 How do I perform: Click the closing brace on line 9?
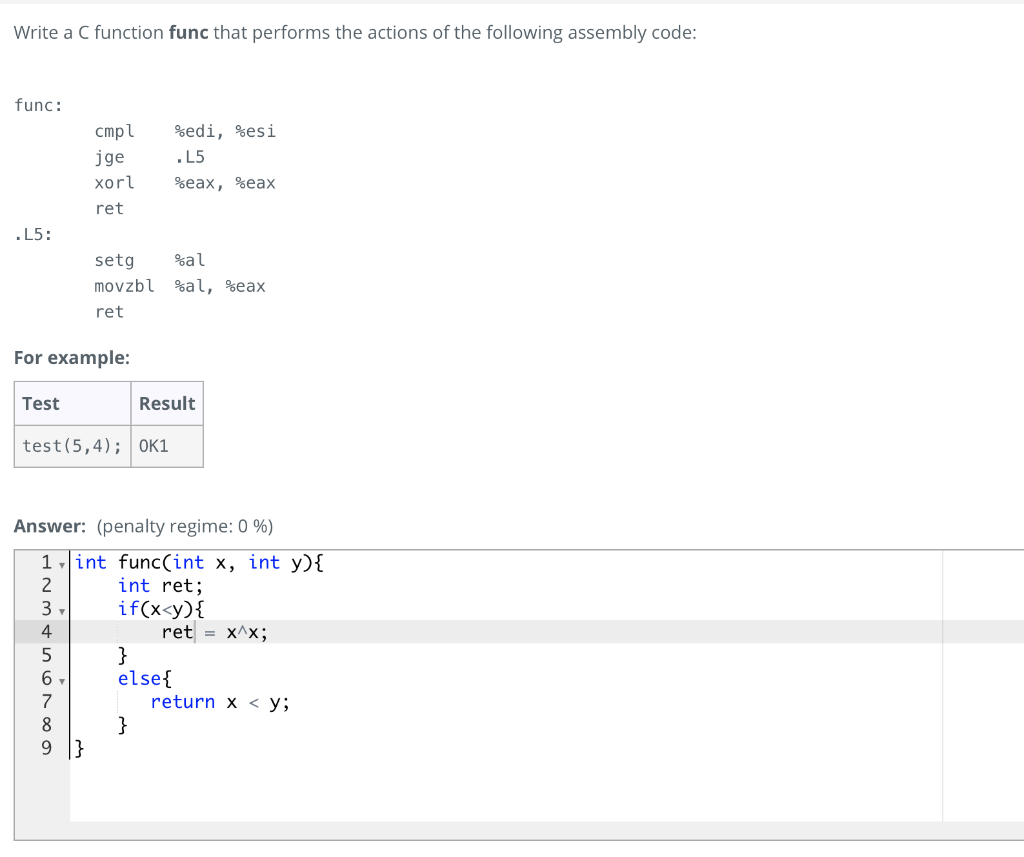click(x=79, y=747)
